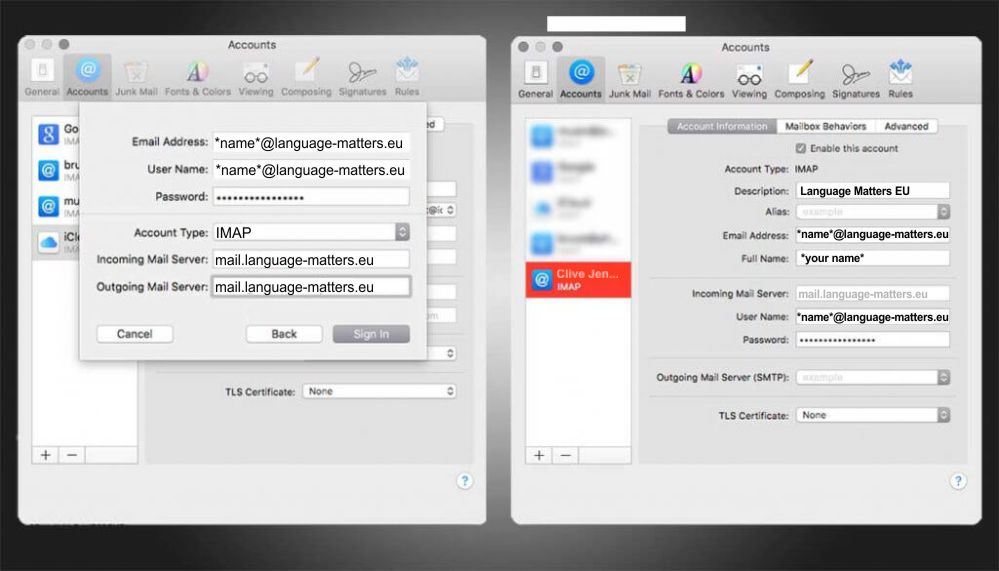Image resolution: width=999 pixels, height=571 pixels.
Task: Open TLS Certificate dropdown in right window
Action: coord(942,415)
